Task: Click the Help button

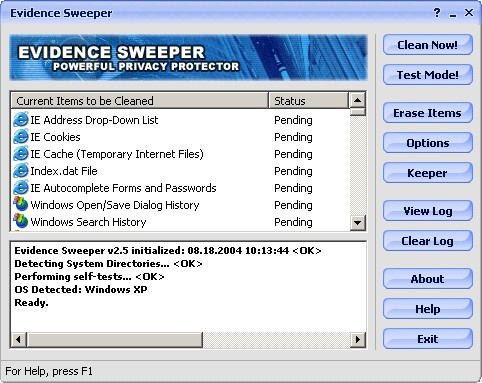Action: (428, 309)
